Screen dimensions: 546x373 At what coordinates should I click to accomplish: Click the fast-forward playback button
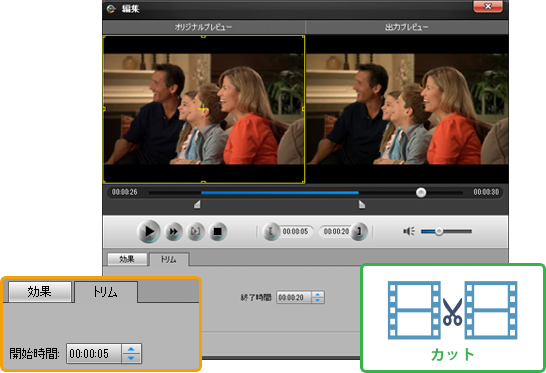[173, 232]
